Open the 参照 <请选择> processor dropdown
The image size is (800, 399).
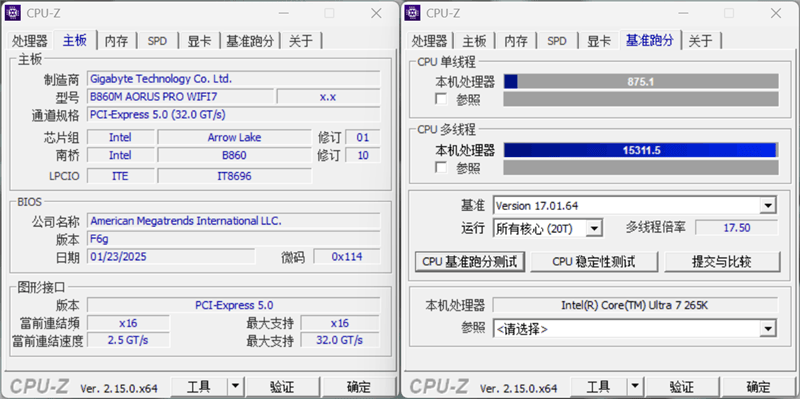[x=767, y=329]
